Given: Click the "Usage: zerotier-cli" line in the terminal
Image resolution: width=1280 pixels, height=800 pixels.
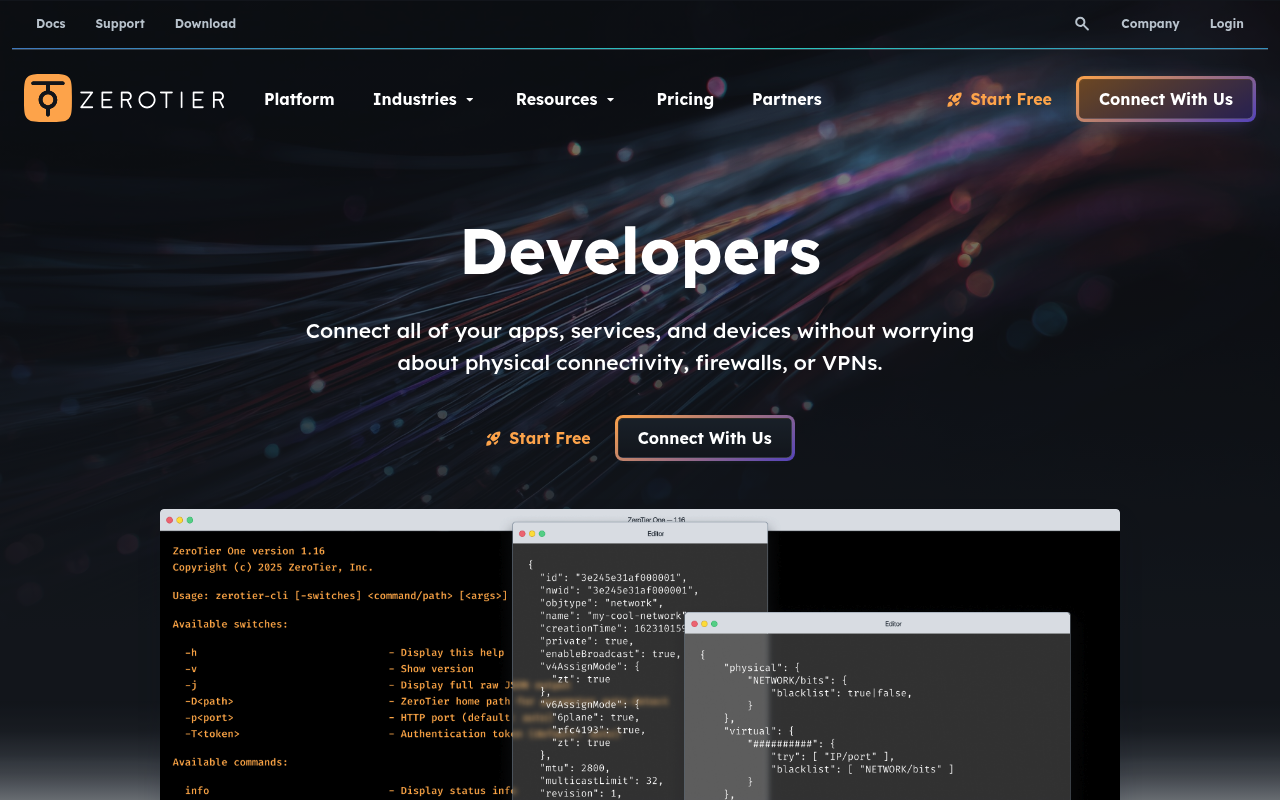Looking at the screenshot, I should point(340,596).
